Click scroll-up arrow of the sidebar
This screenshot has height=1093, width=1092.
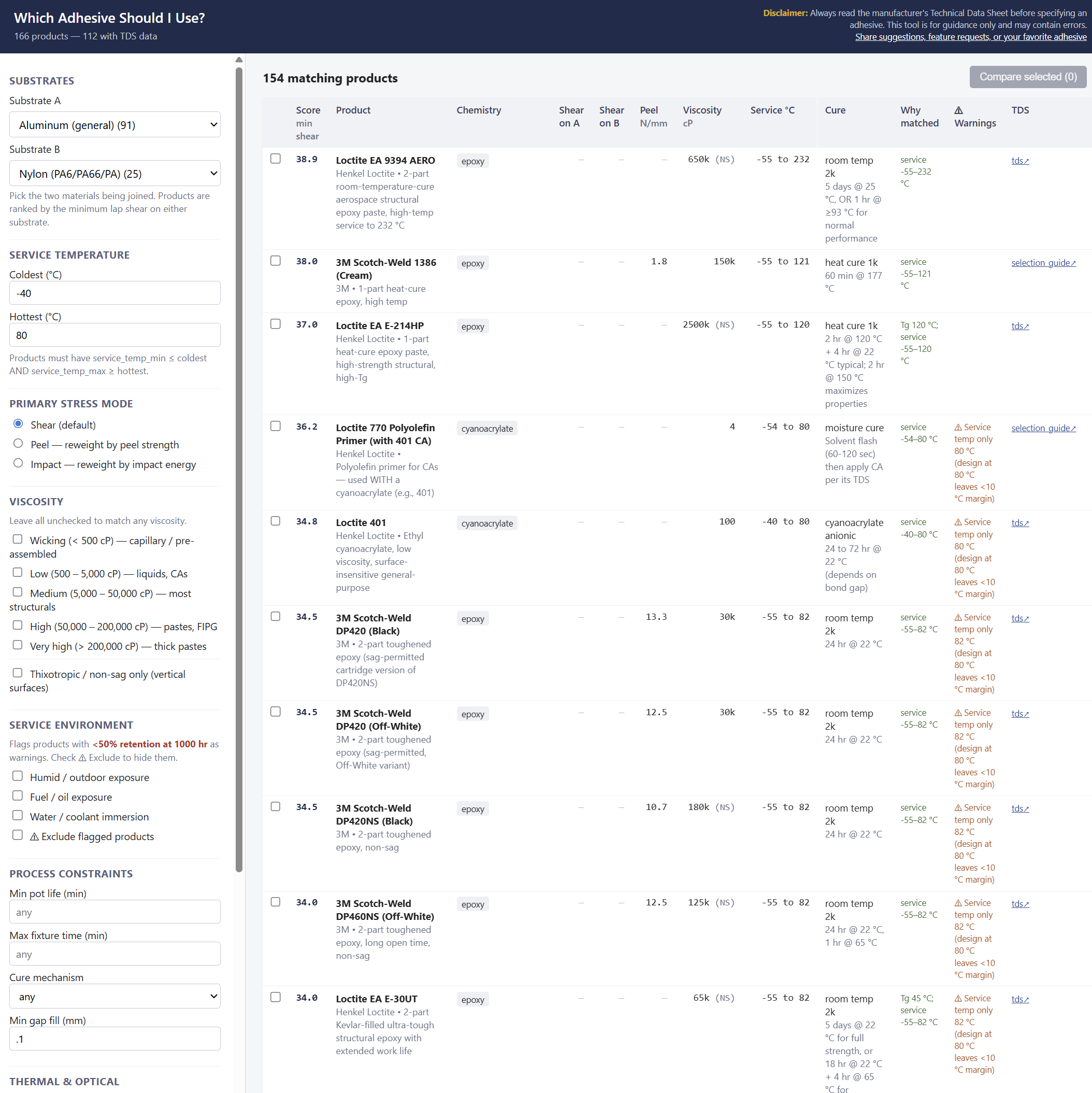(x=239, y=60)
